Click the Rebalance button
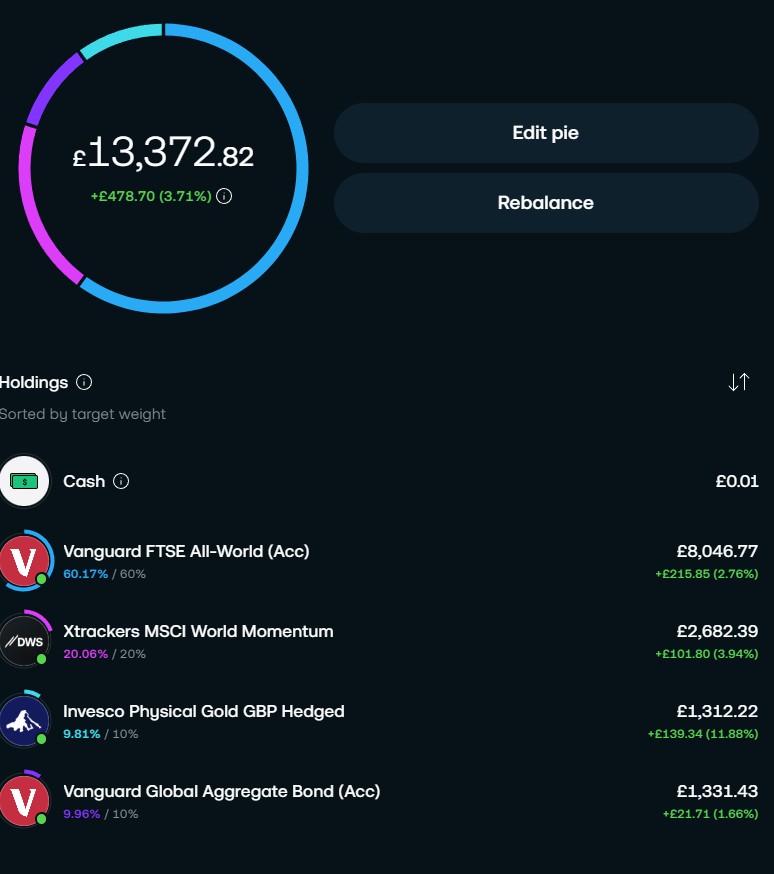Viewport: 774px width, 874px height. tap(546, 203)
